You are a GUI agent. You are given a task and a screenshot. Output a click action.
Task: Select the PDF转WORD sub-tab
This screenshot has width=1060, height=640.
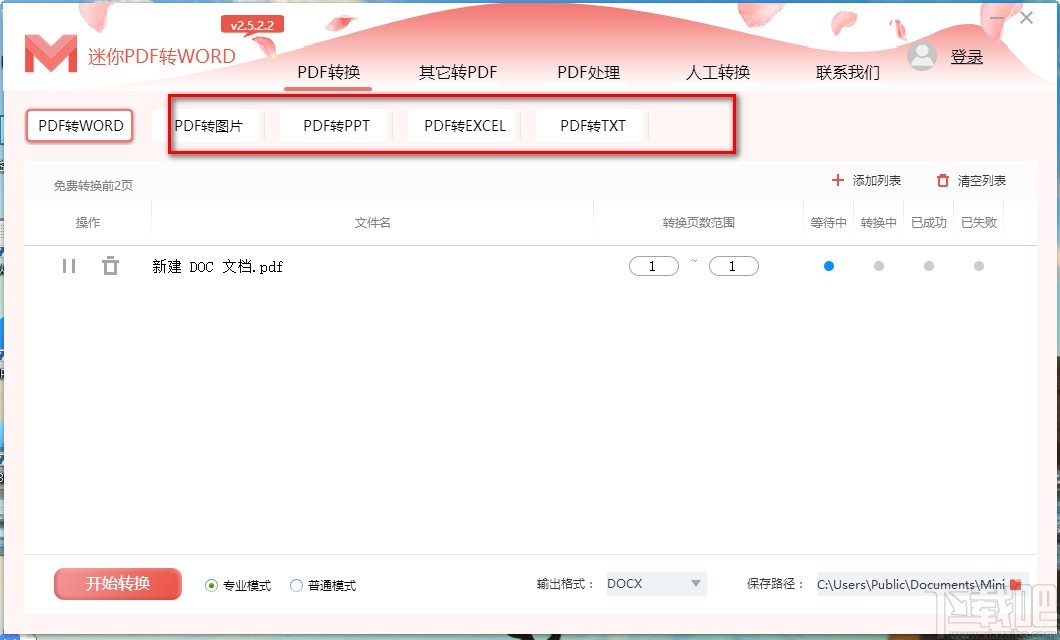[80, 126]
